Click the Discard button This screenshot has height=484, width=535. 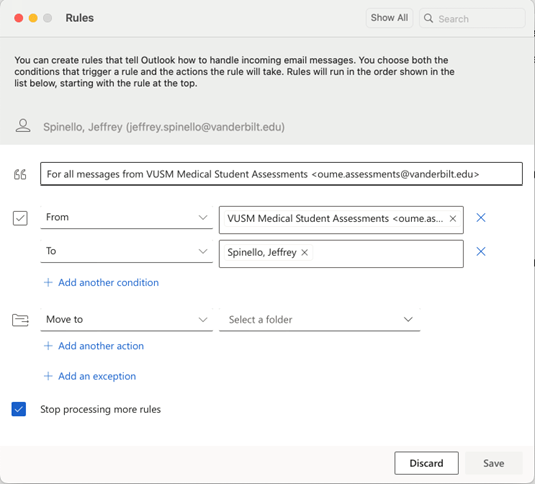426,463
